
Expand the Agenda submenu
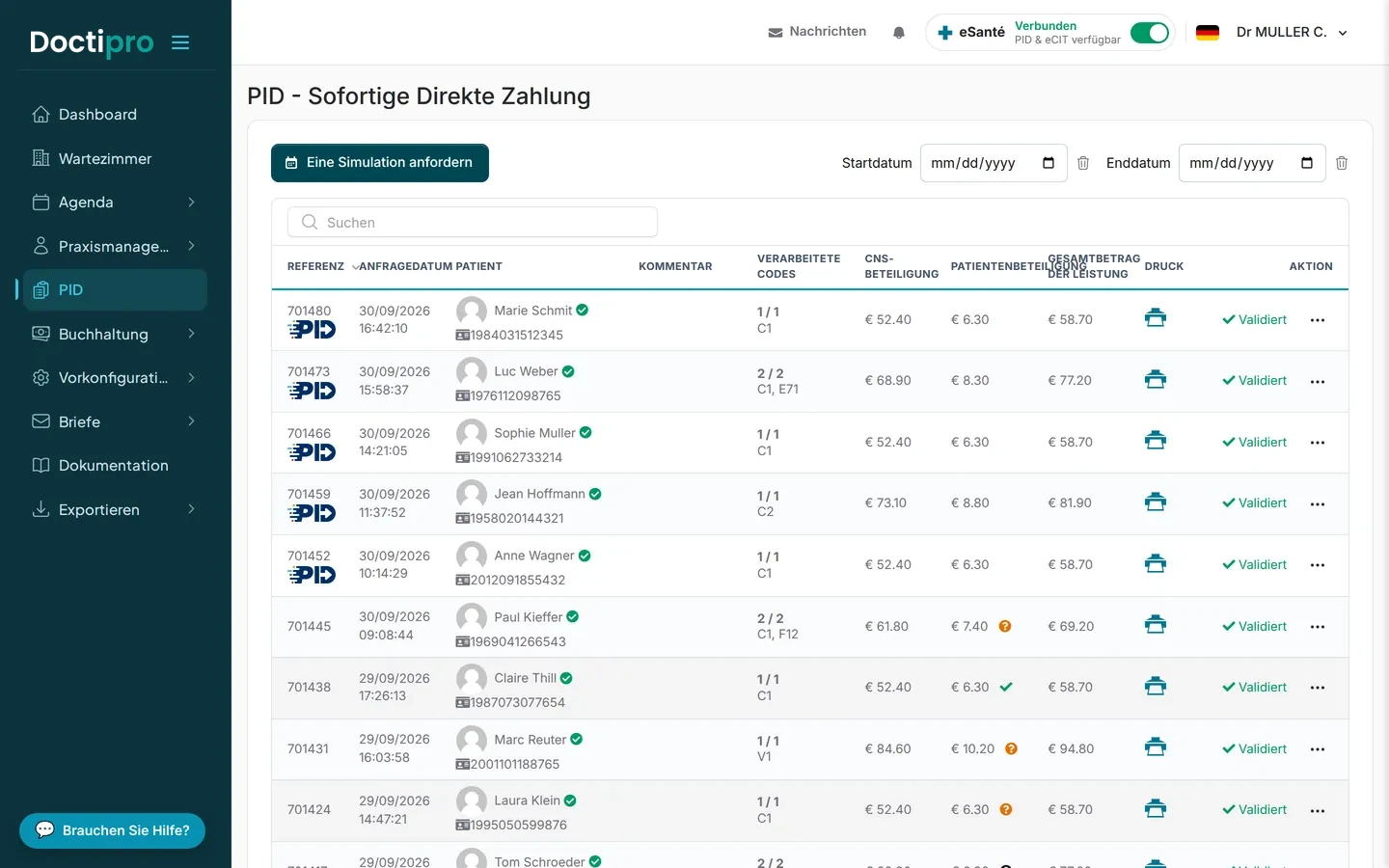[191, 203]
